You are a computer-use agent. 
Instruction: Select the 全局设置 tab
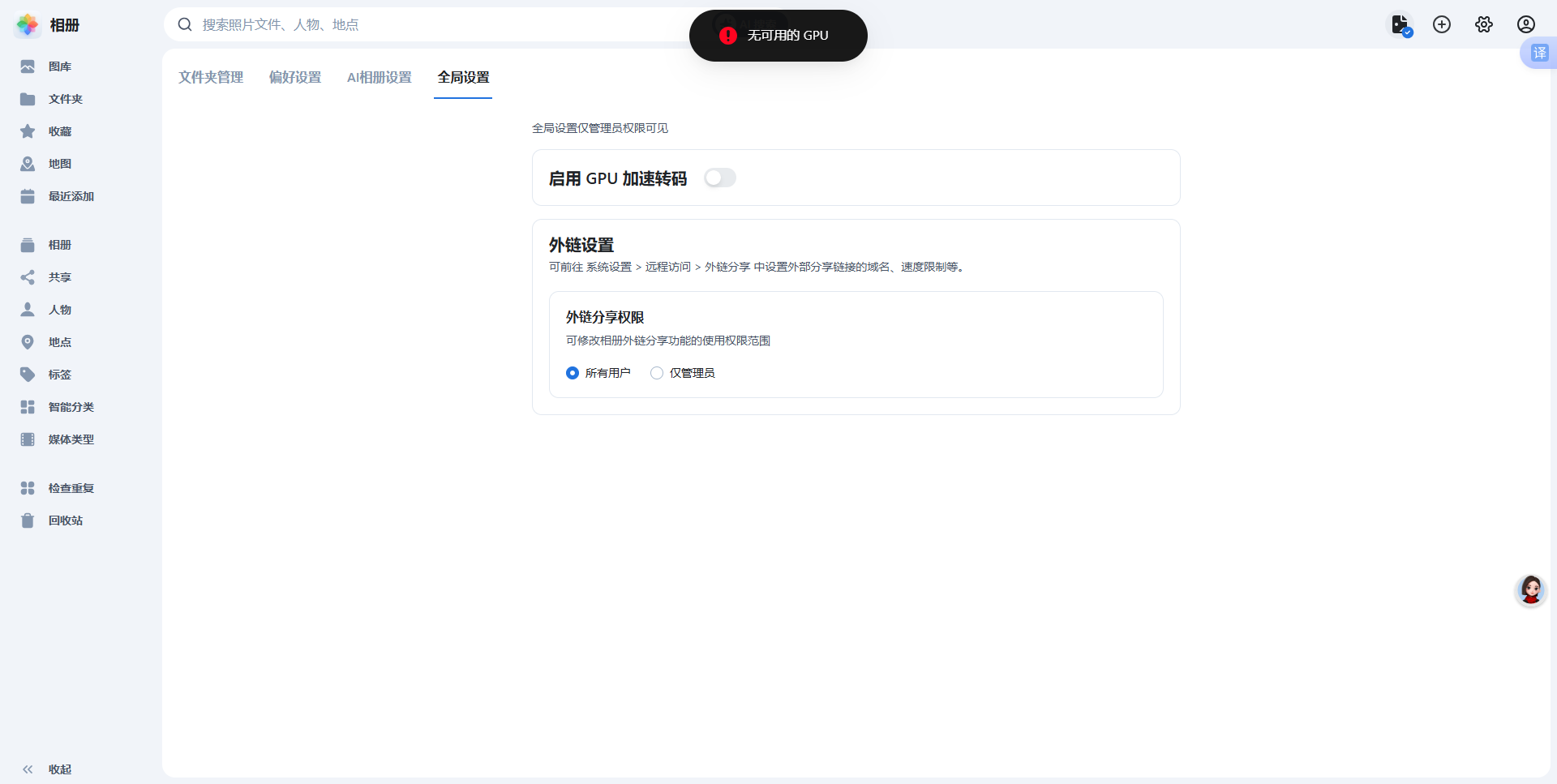[464, 77]
